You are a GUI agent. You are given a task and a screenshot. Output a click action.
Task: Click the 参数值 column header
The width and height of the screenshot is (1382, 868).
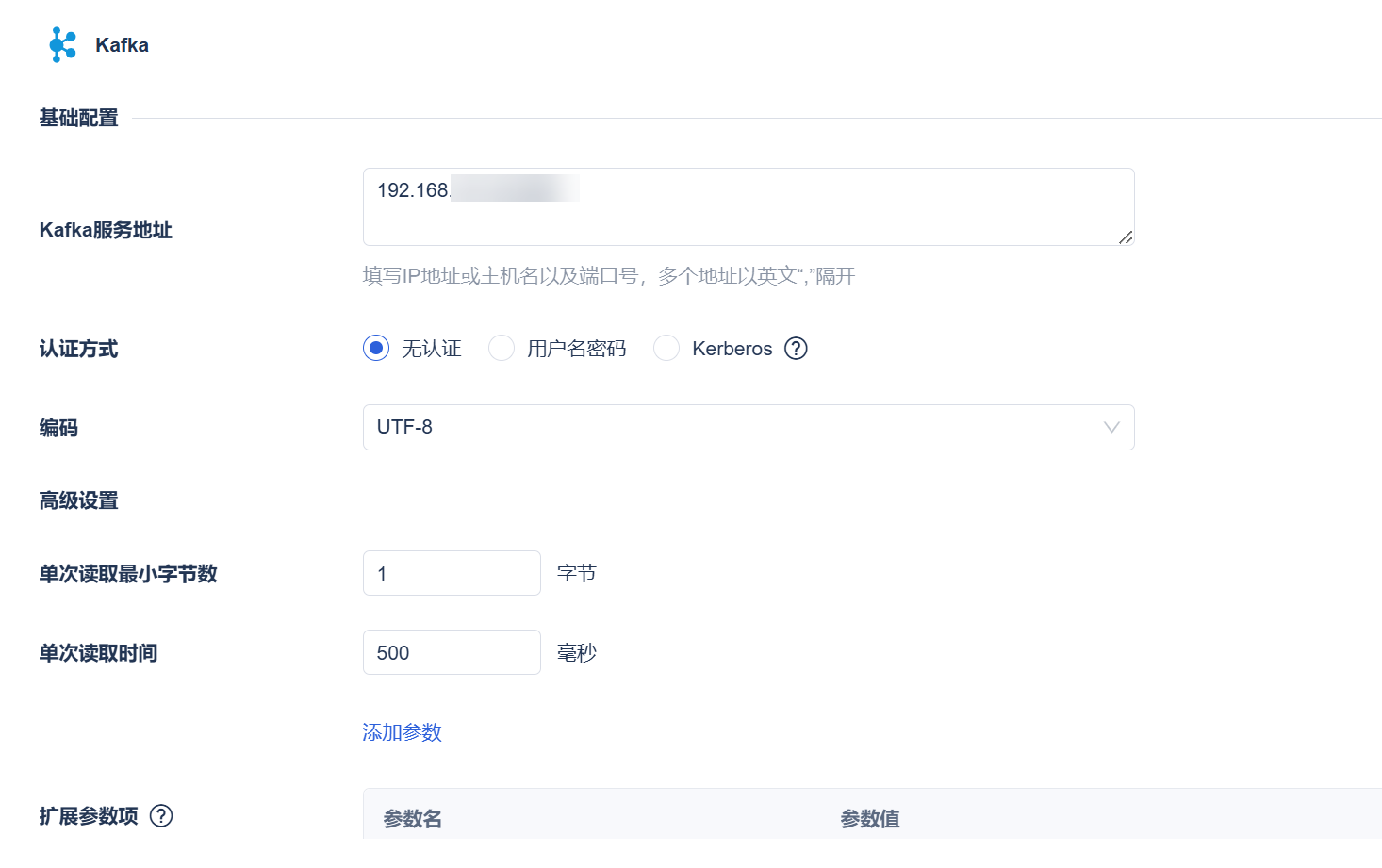point(870,819)
